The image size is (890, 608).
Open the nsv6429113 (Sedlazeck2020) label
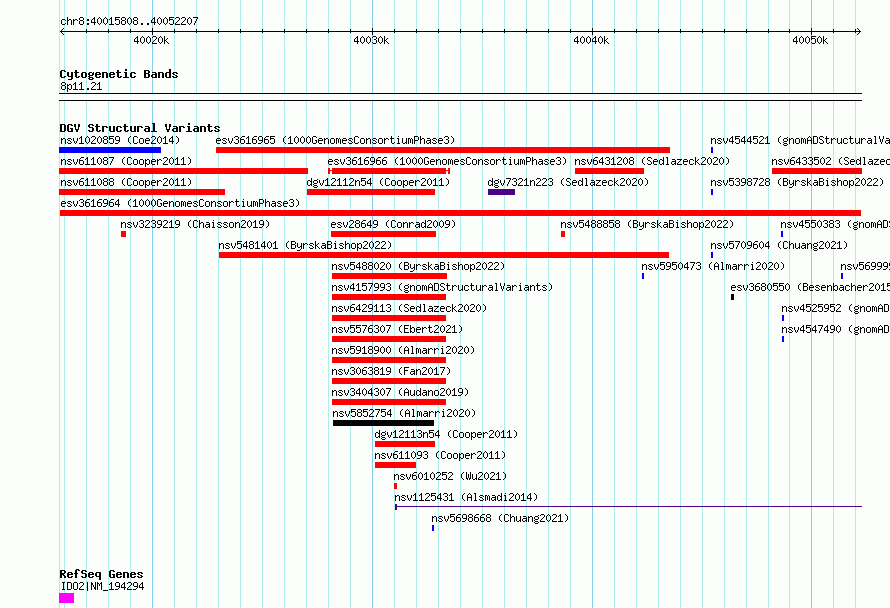409,308
